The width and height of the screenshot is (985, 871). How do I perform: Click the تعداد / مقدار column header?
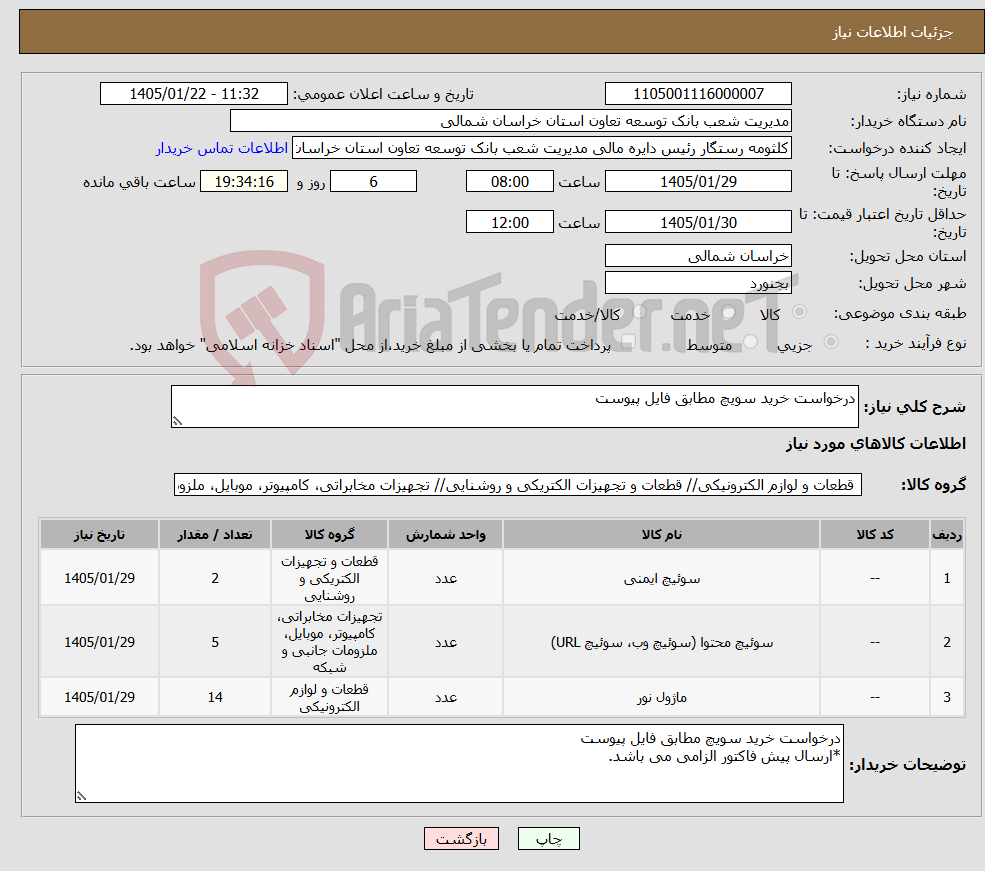[215, 534]
